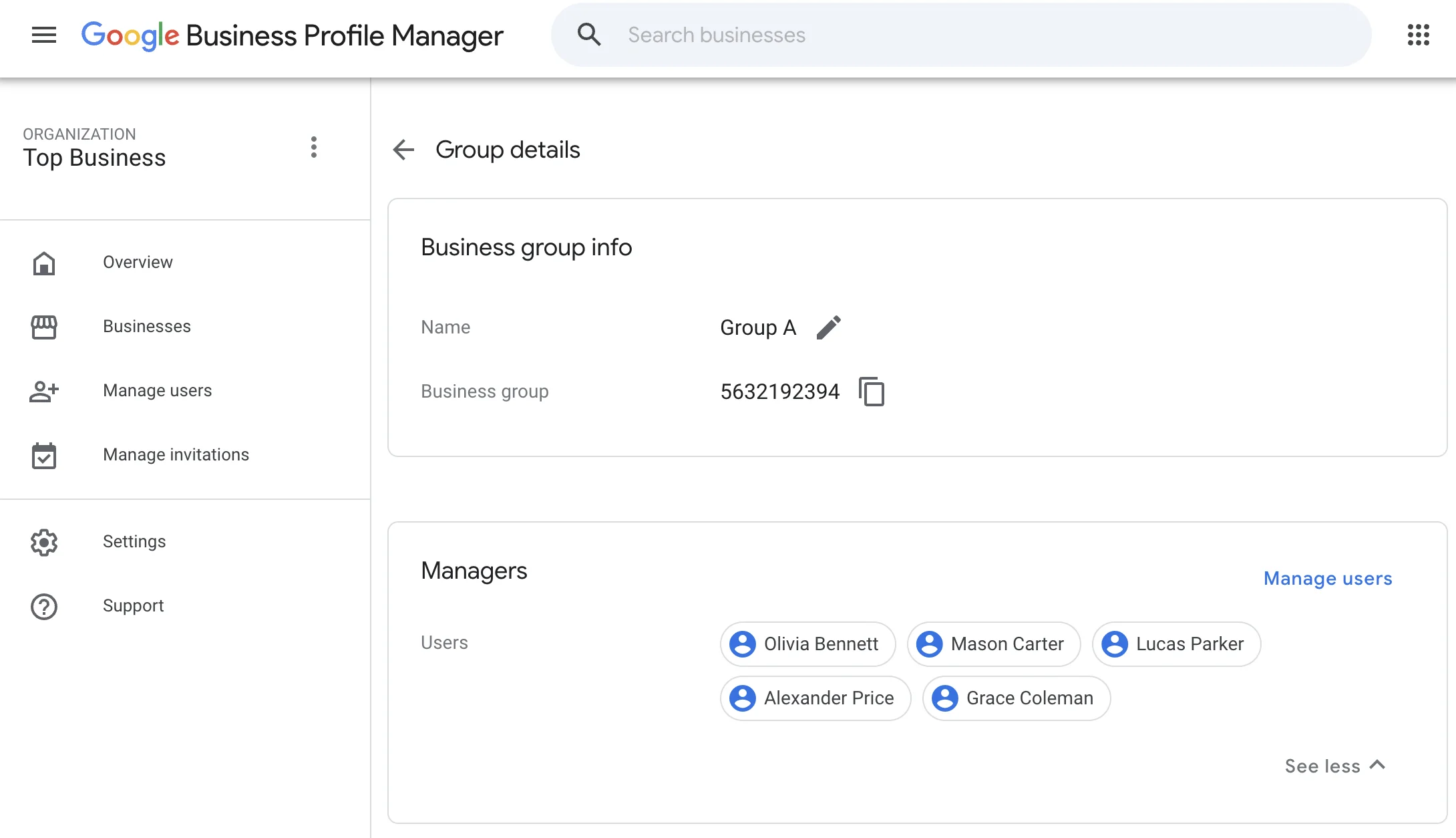Click the Manage users link
Image resolution: width=1456 pixels, height=838 pixels.
pos(1328,579)
